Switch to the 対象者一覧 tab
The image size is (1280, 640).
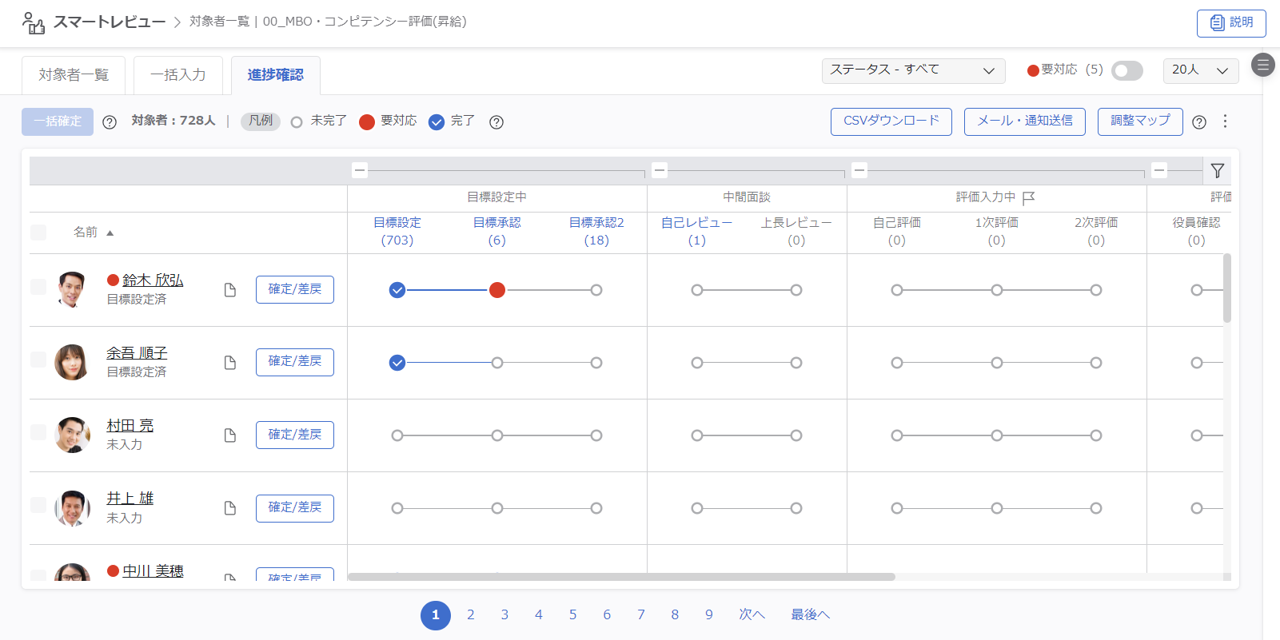(73, 75)
